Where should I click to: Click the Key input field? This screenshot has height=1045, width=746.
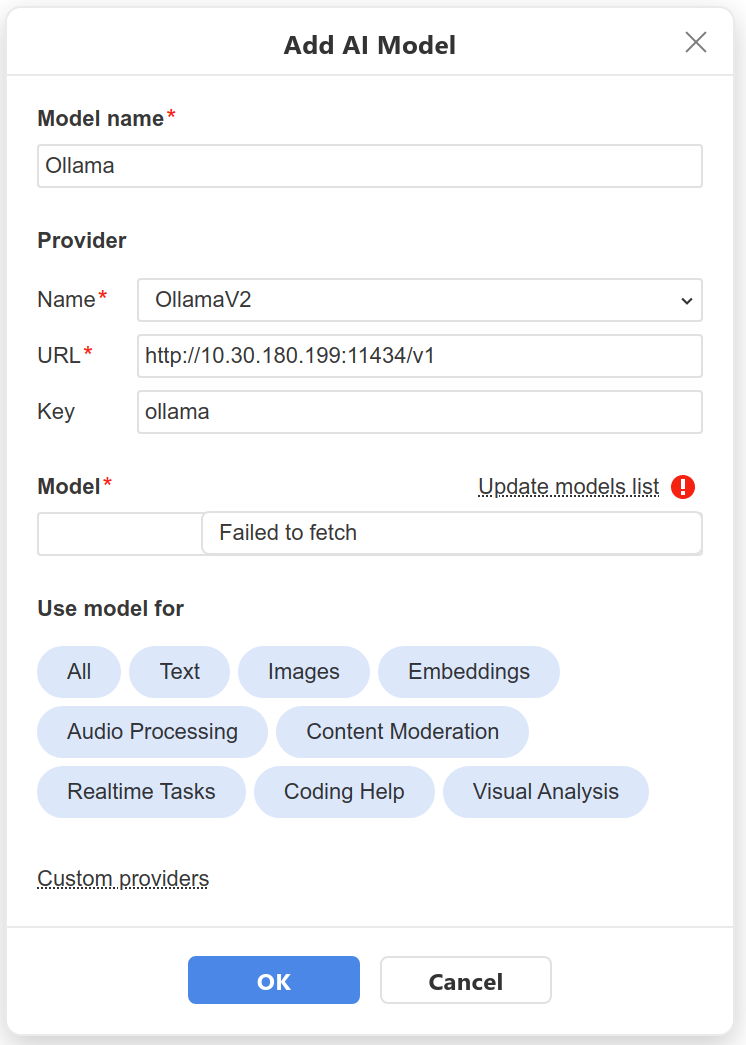[x=419, y=412]
